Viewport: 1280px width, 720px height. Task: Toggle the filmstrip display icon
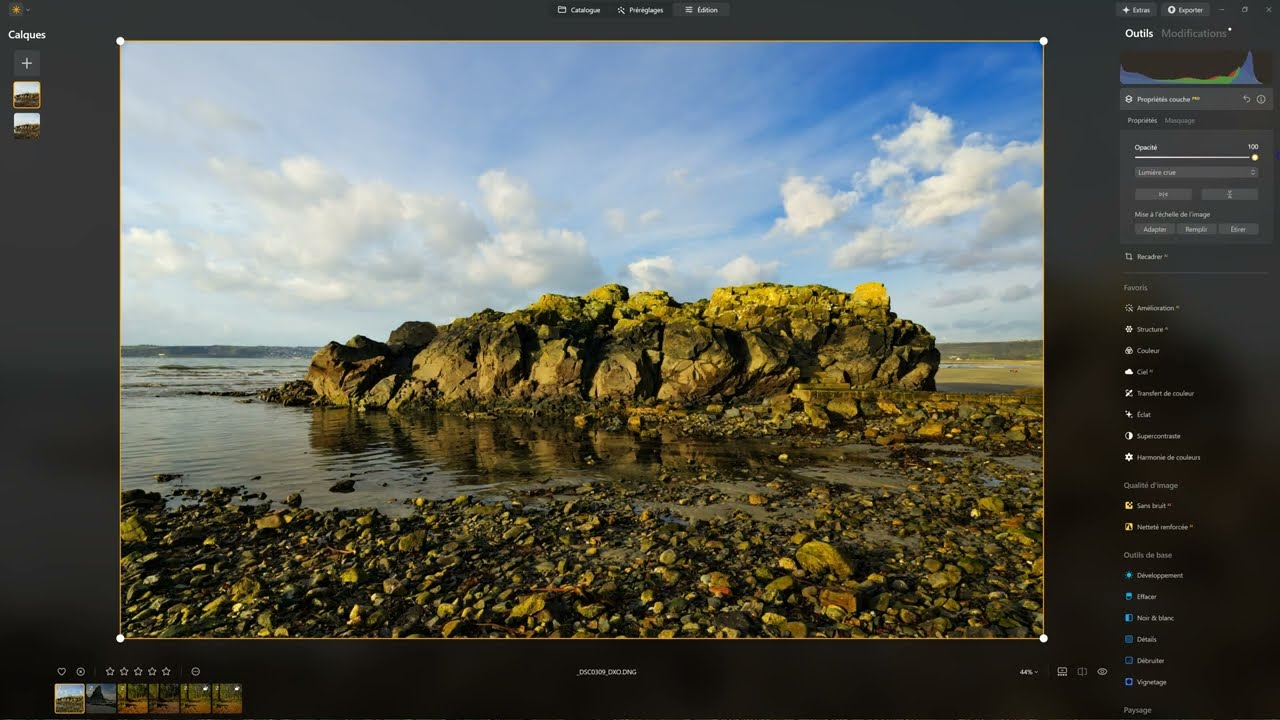[1062, 672]
